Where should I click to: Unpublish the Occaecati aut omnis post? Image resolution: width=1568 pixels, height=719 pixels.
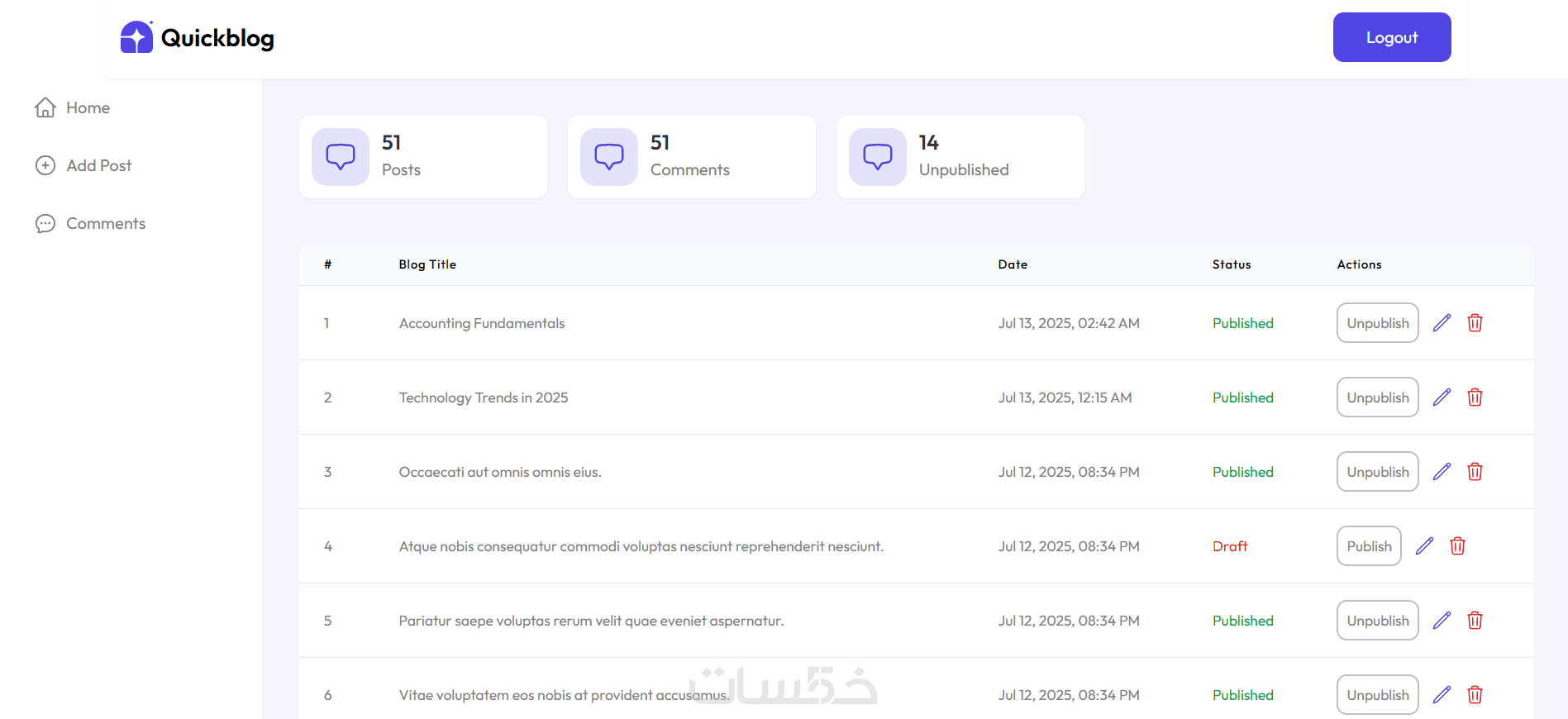[1378, 472]
